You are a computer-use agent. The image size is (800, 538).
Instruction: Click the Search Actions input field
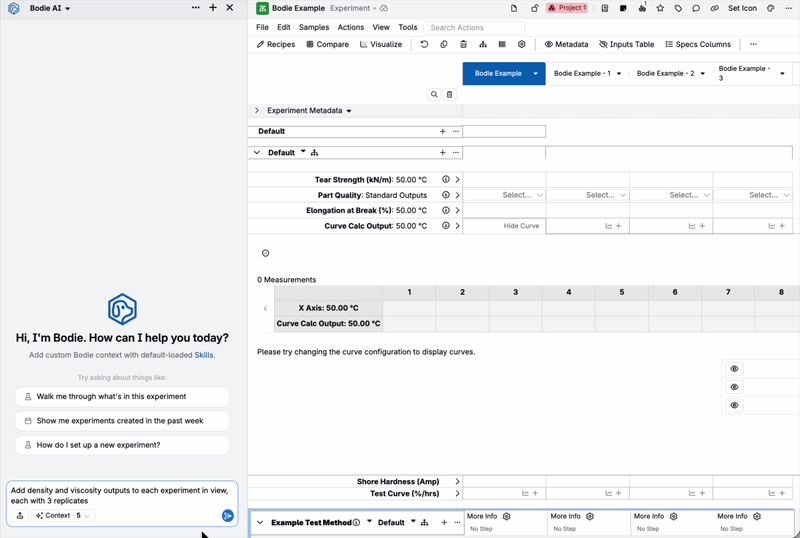[x=474, y=28]
